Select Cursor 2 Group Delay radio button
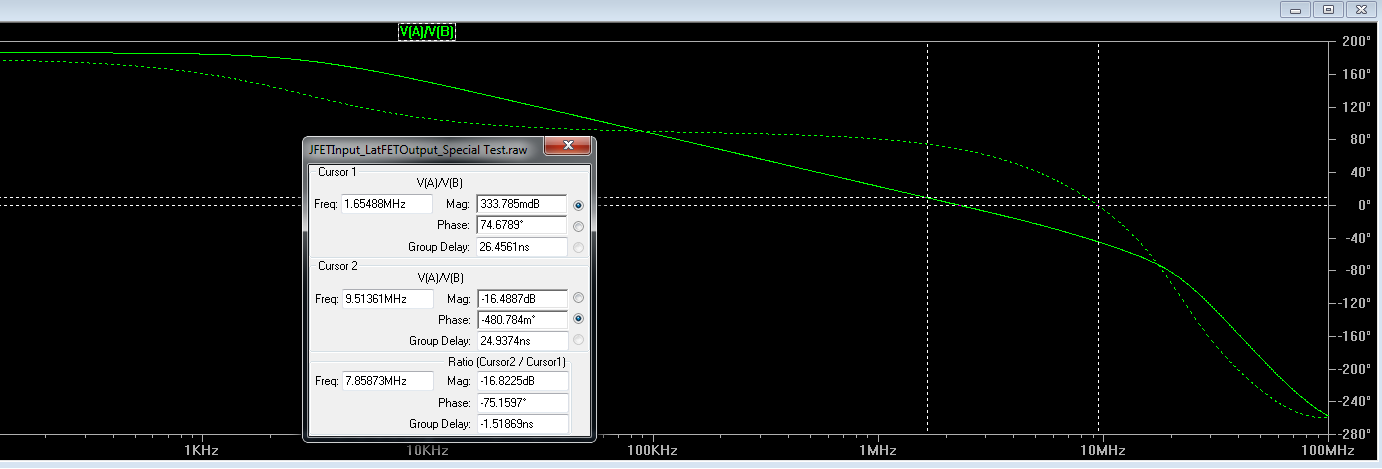This screenshot has height=469, width=1382. click(578, 340)
